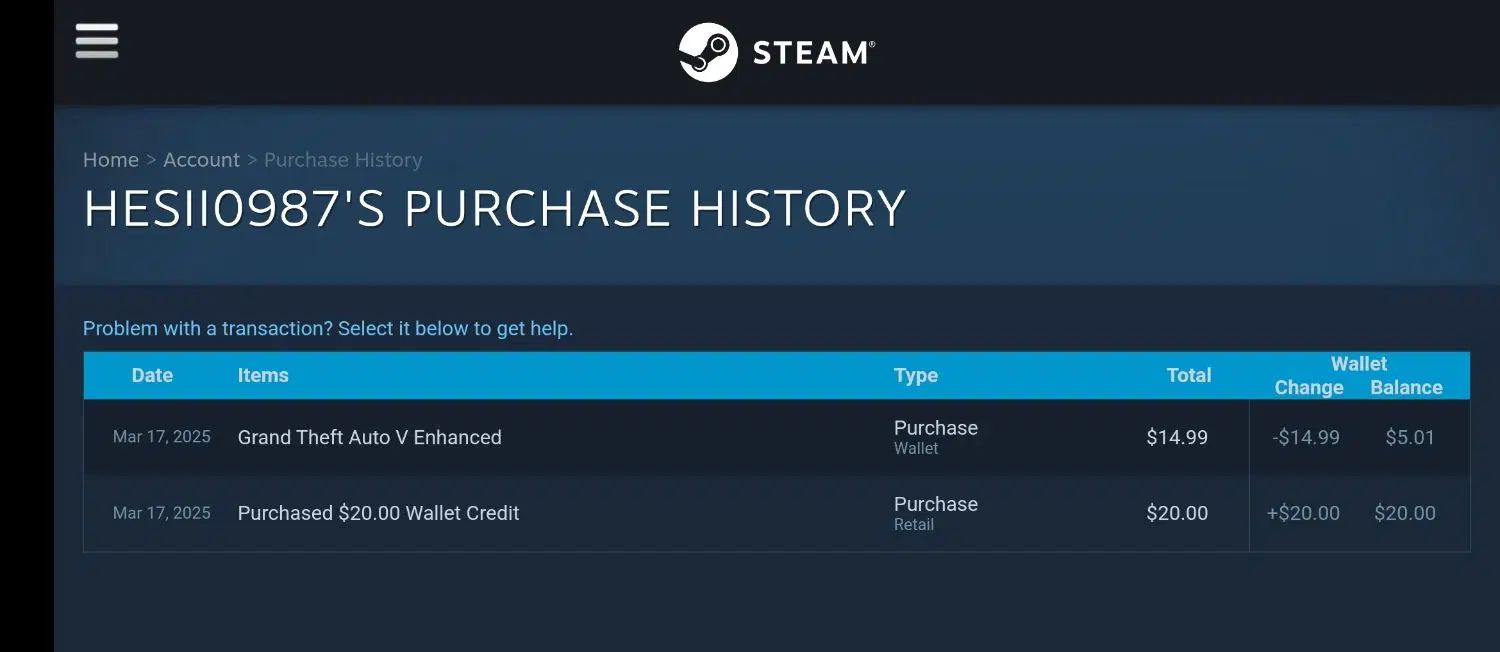1500x652 pixels.
Task: Click the Steam logo in the header
Action: point(777,52)
